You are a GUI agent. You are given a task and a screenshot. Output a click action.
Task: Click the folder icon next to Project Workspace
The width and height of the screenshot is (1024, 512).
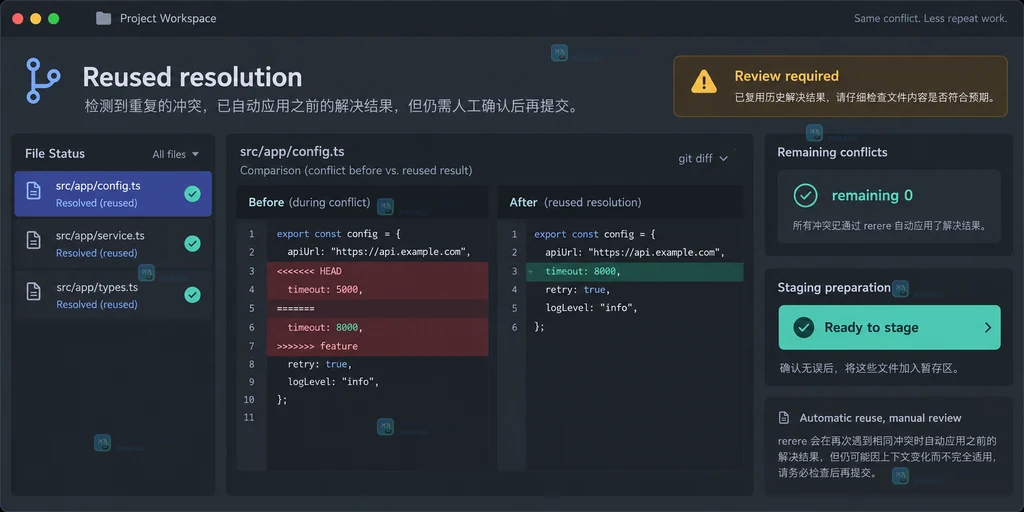(x=103, y=18)
